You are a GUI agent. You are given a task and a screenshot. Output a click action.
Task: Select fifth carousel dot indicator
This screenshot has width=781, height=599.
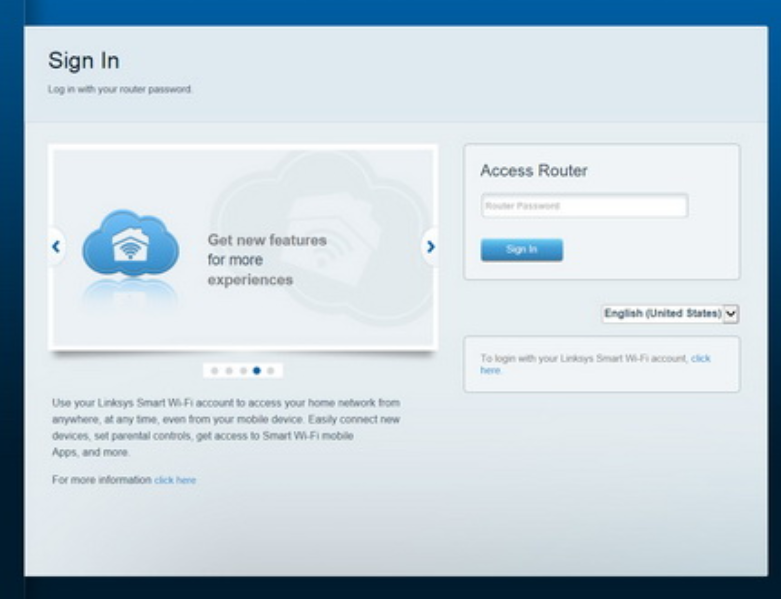(x=271, y=370)
